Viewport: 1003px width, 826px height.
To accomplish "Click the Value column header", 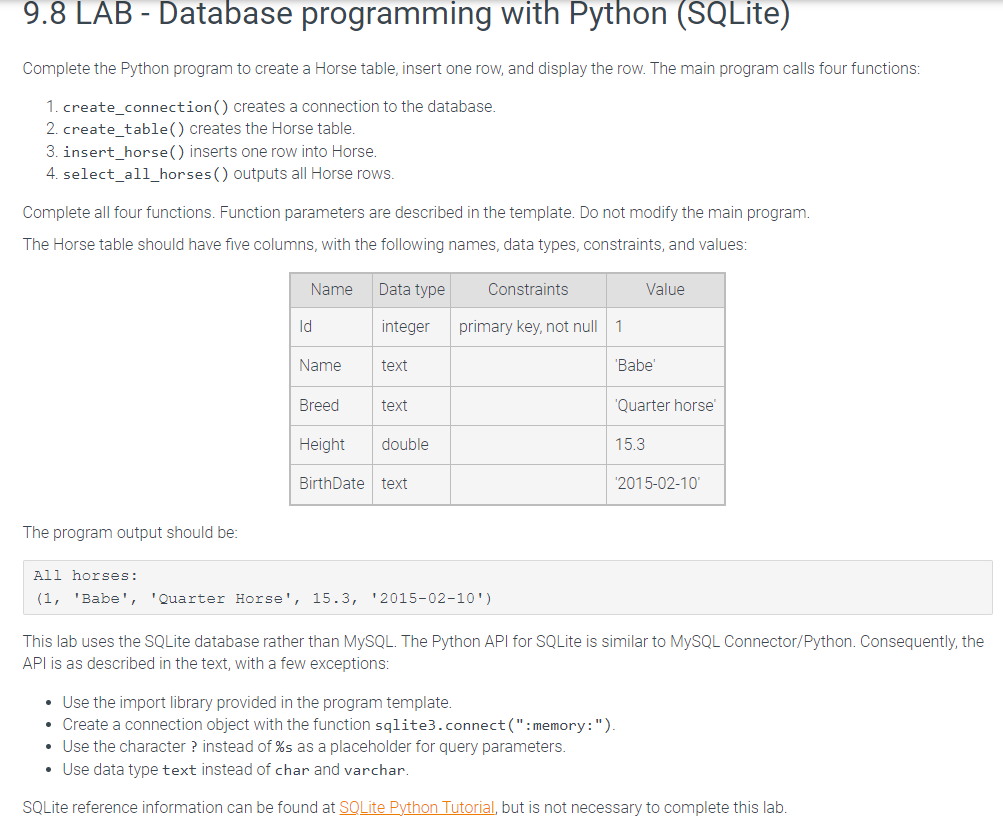I will click(x=665, y=289).
